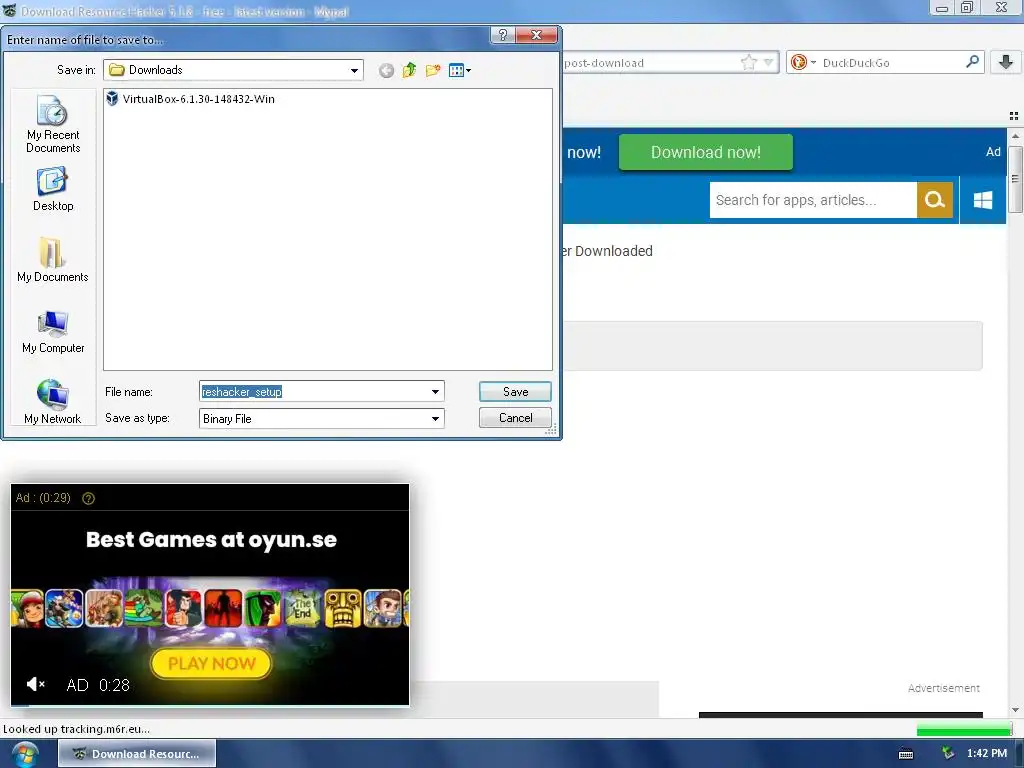
Task: Click the 1:42 PM clock
Action: tap(987, 754)
